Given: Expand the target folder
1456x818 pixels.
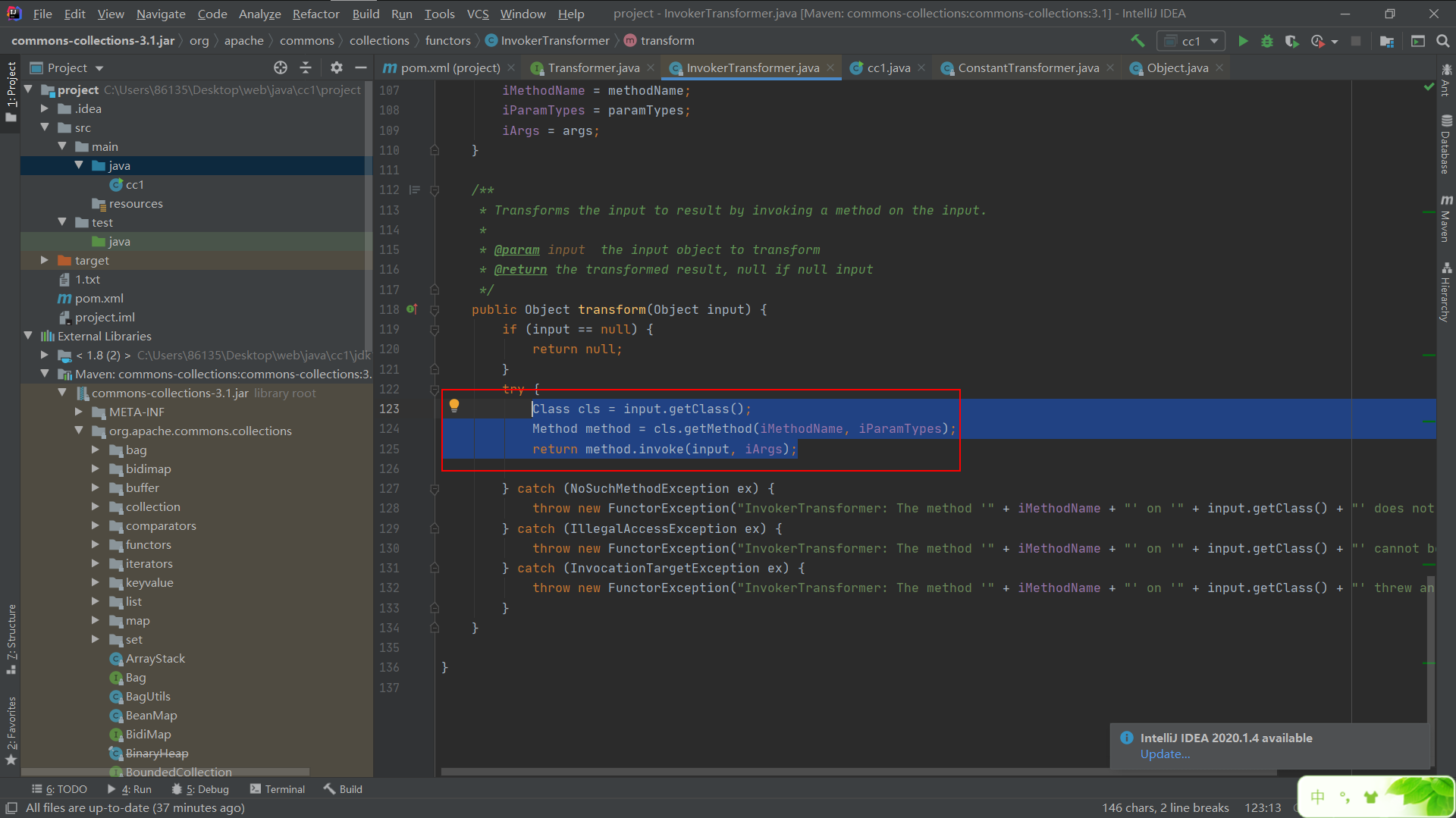Looking at the screenshot, I should pos(45,260).
